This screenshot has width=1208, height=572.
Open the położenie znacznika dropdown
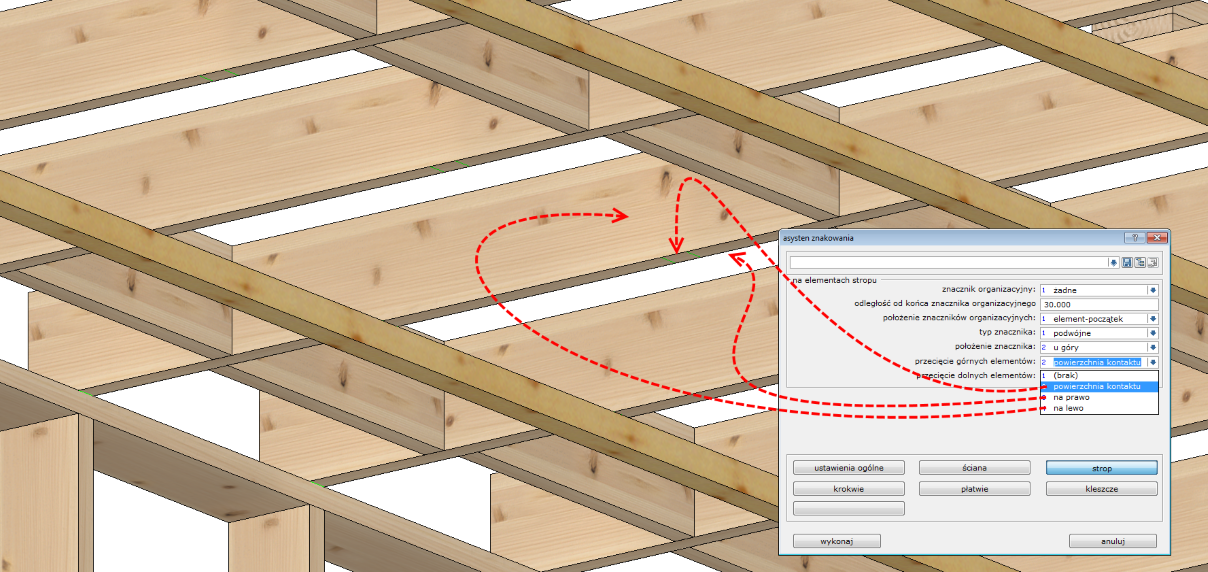[1152, 347]
